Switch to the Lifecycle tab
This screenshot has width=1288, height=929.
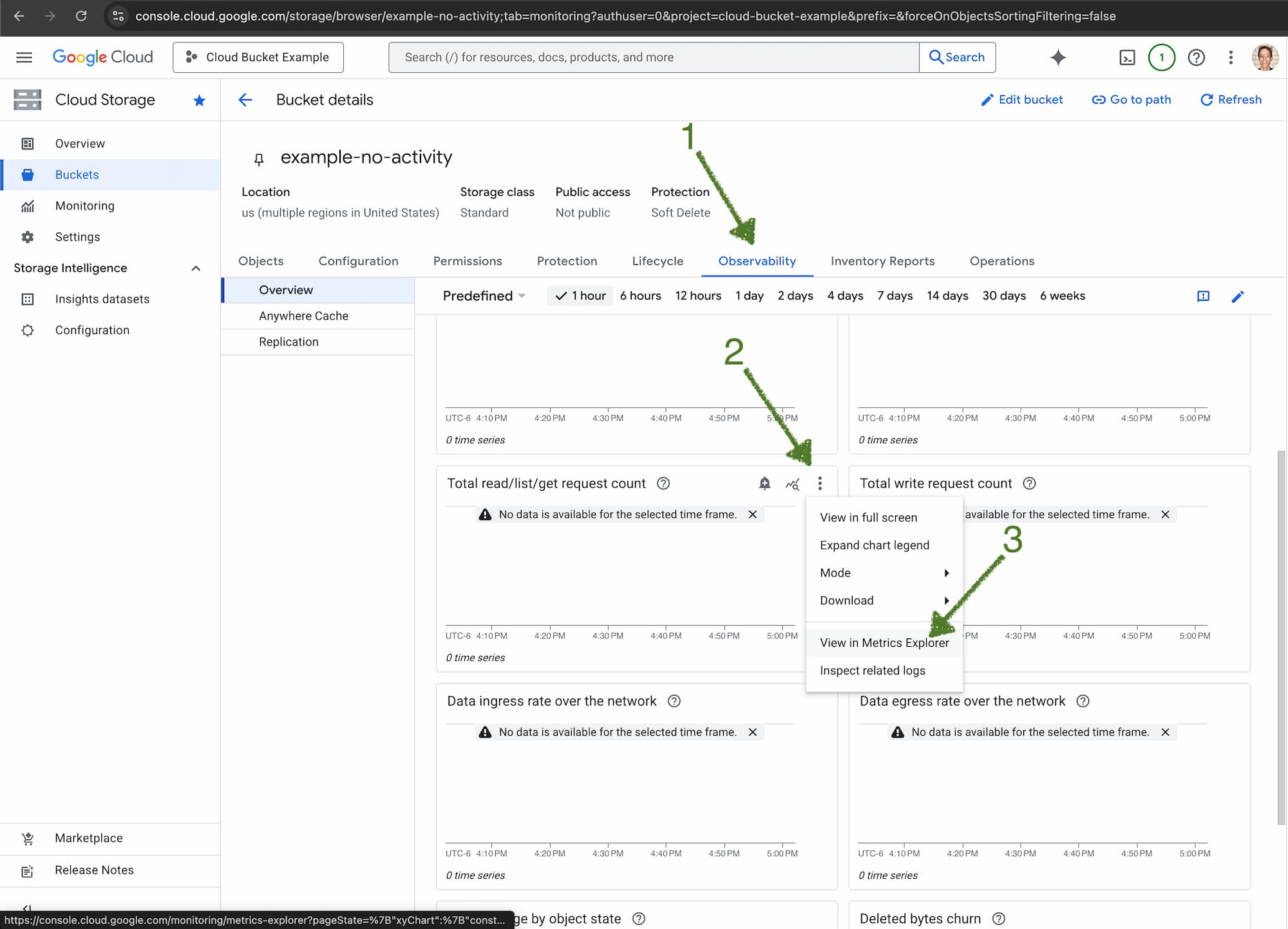click(x=658, y=261)
